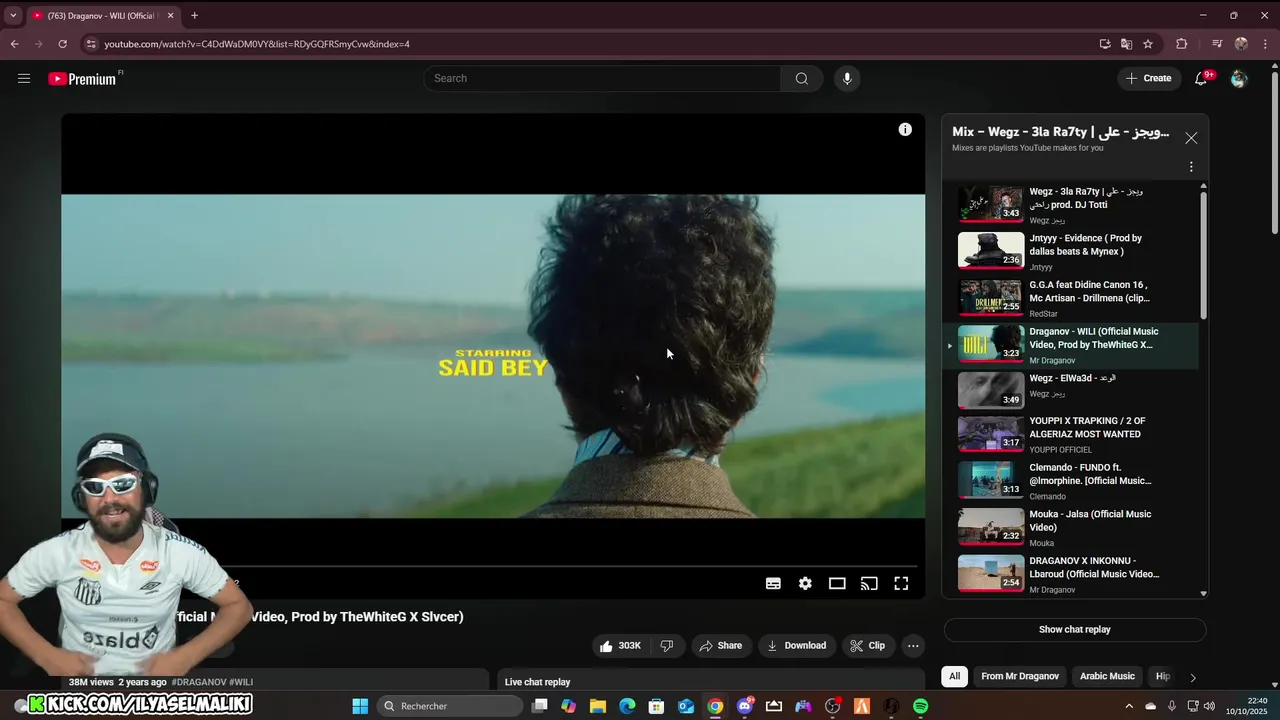Like the video with 303K likes
The width and height of the screenshot is (1280, 720).
620,646
